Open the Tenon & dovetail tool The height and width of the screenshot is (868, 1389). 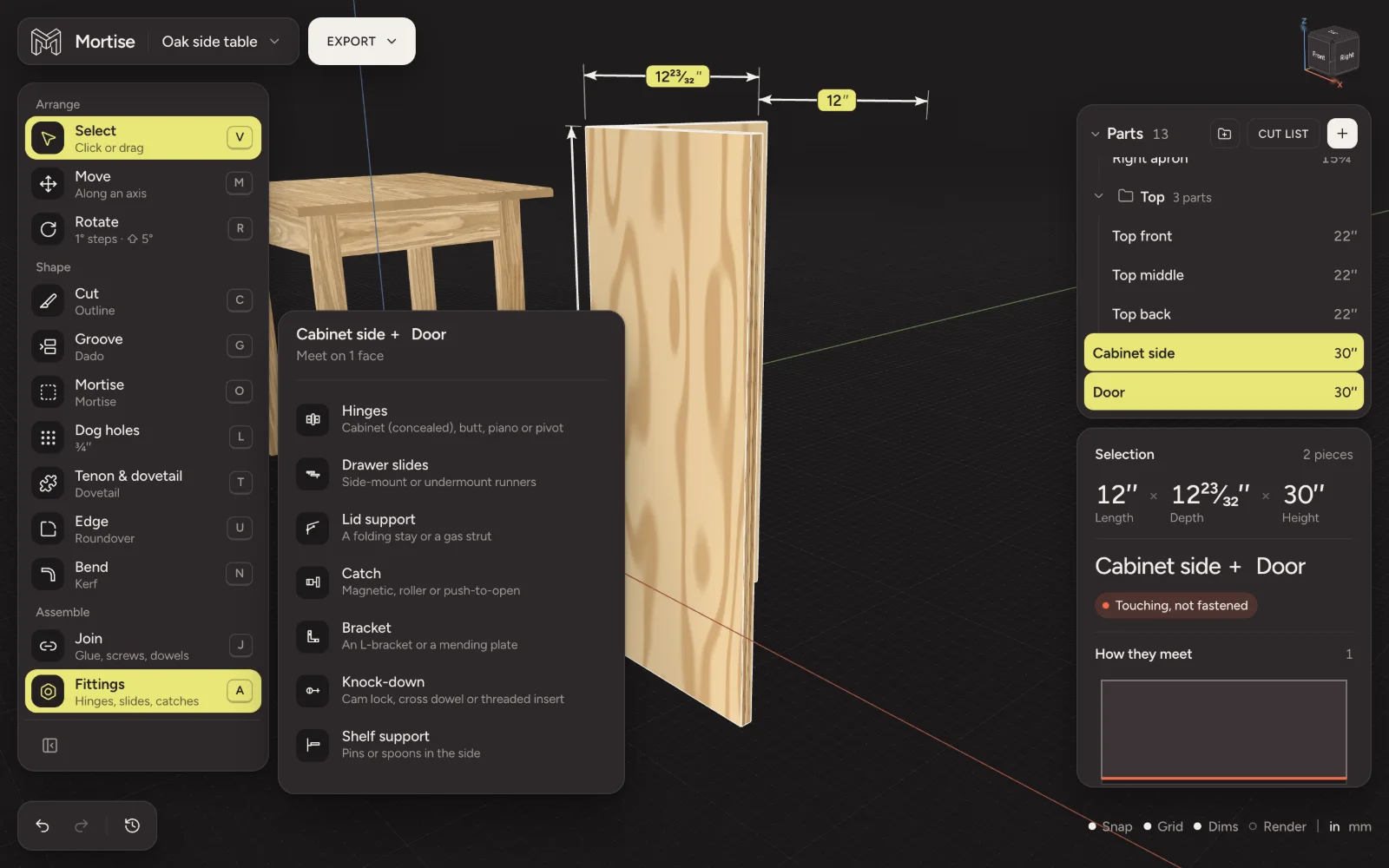143,483
